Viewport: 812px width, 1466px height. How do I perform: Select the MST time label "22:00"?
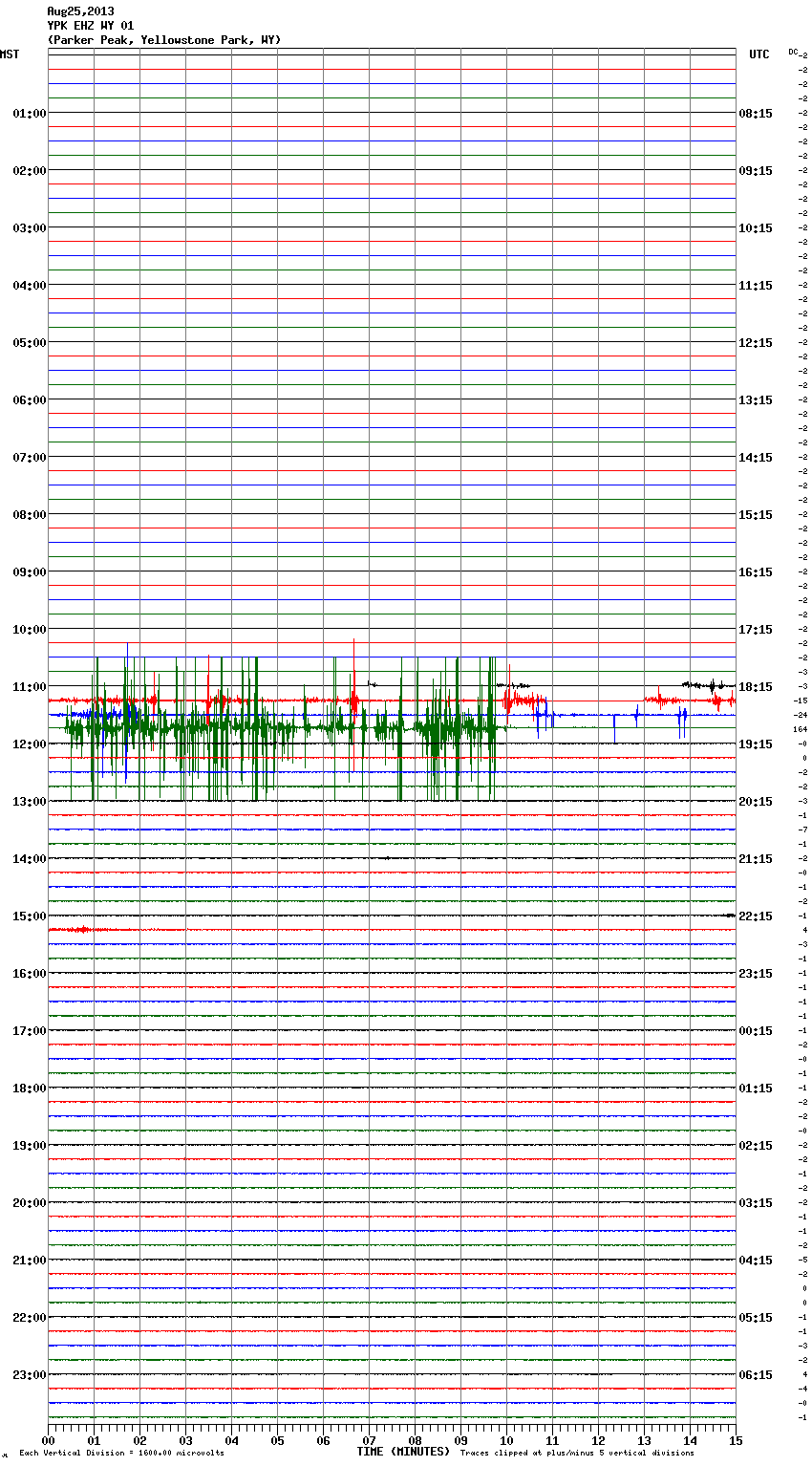(x=30, y=1318)
